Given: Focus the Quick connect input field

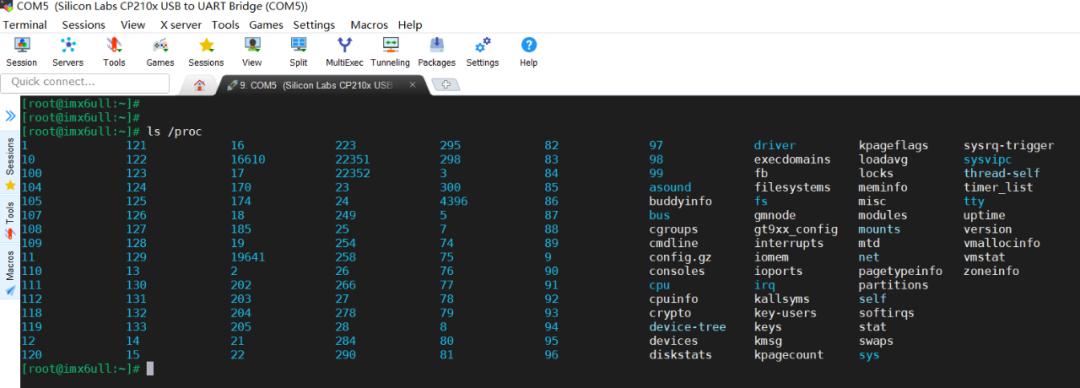Looking at the screenshot, I should point(85,83).
